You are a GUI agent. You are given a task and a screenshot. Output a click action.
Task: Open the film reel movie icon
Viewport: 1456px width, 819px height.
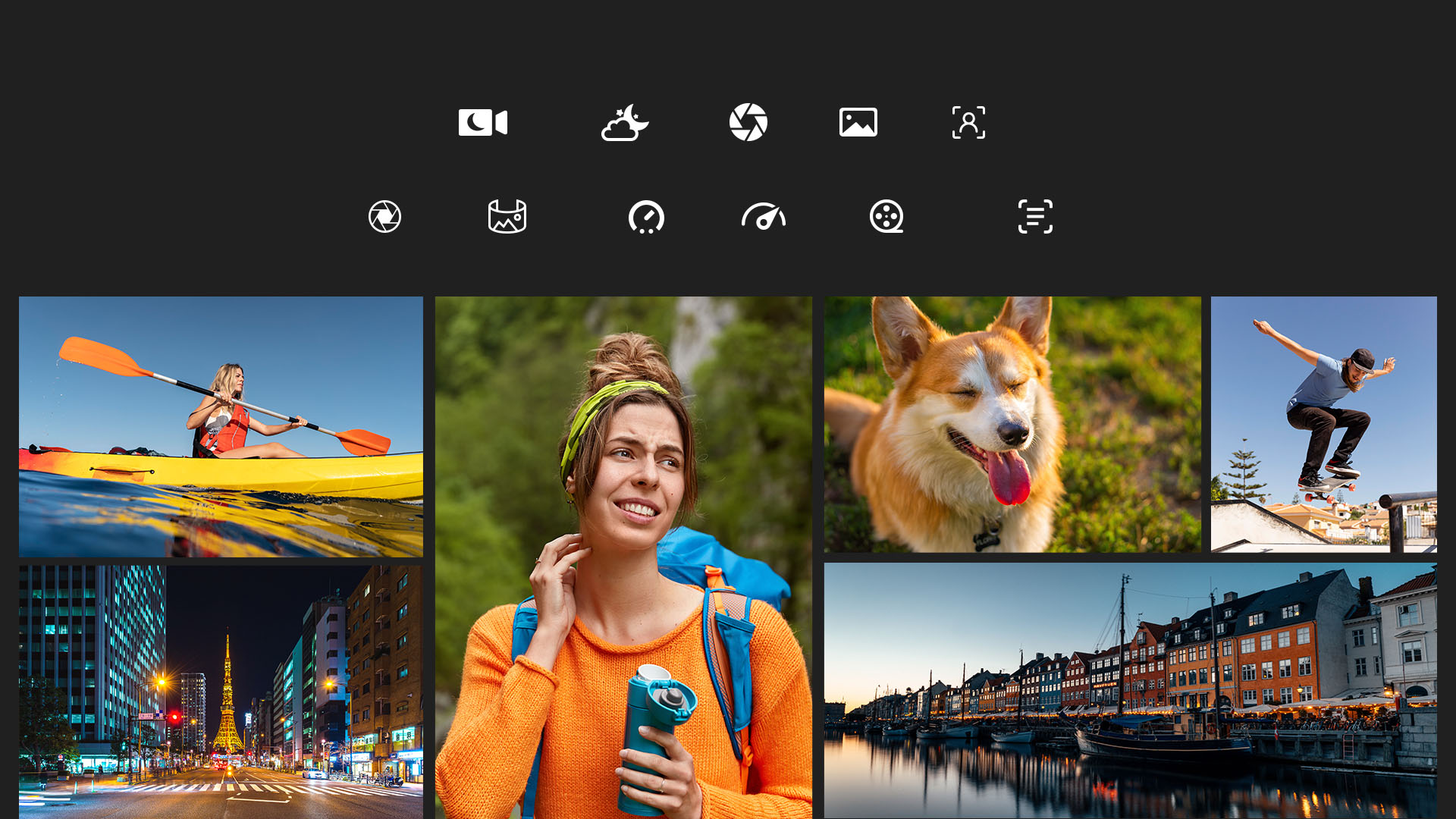pyautogui.click(x=886, y=217)
